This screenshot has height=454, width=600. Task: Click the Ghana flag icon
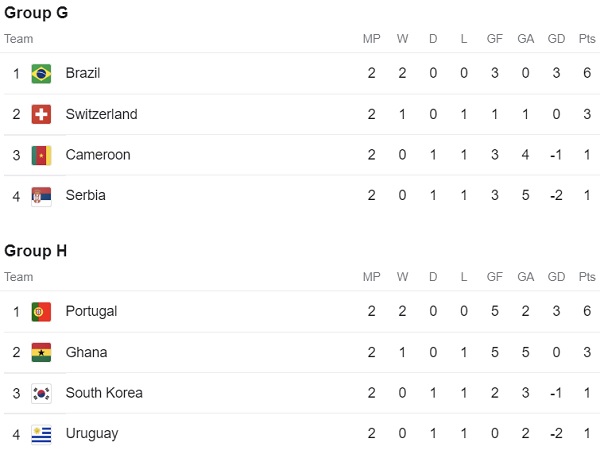41,353
